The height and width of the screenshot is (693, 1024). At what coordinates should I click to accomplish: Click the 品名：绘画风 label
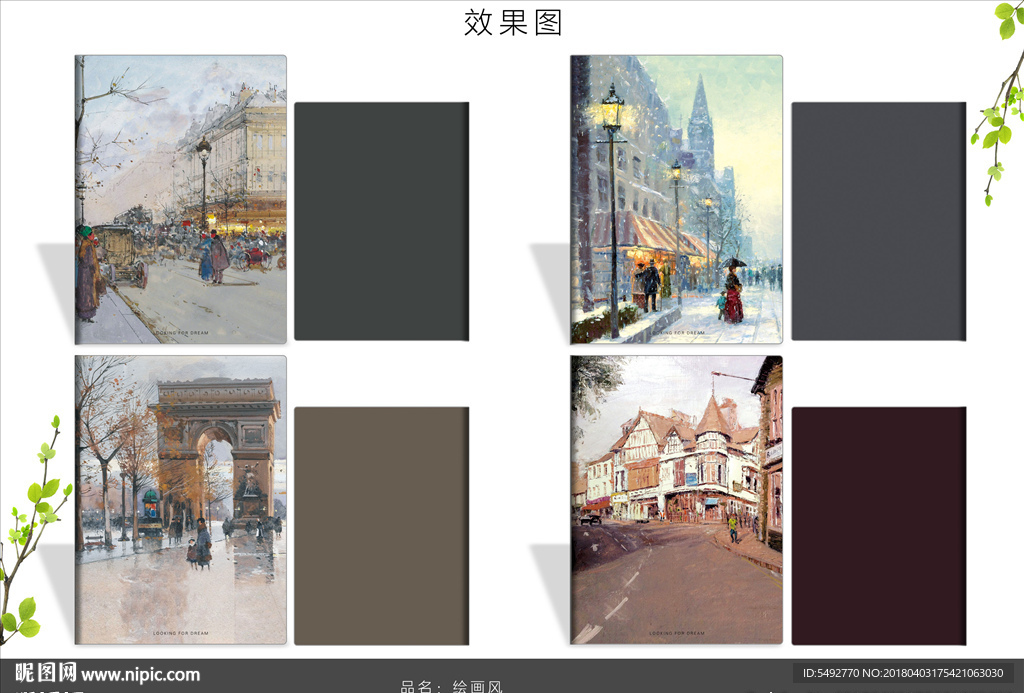451,686
